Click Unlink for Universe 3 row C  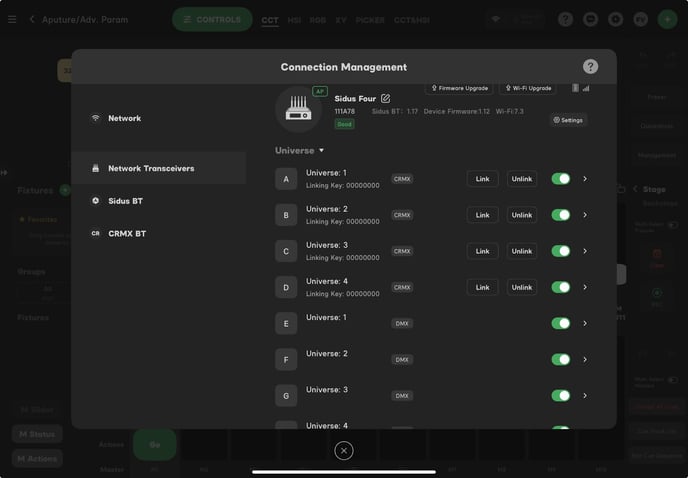(522, 251)
